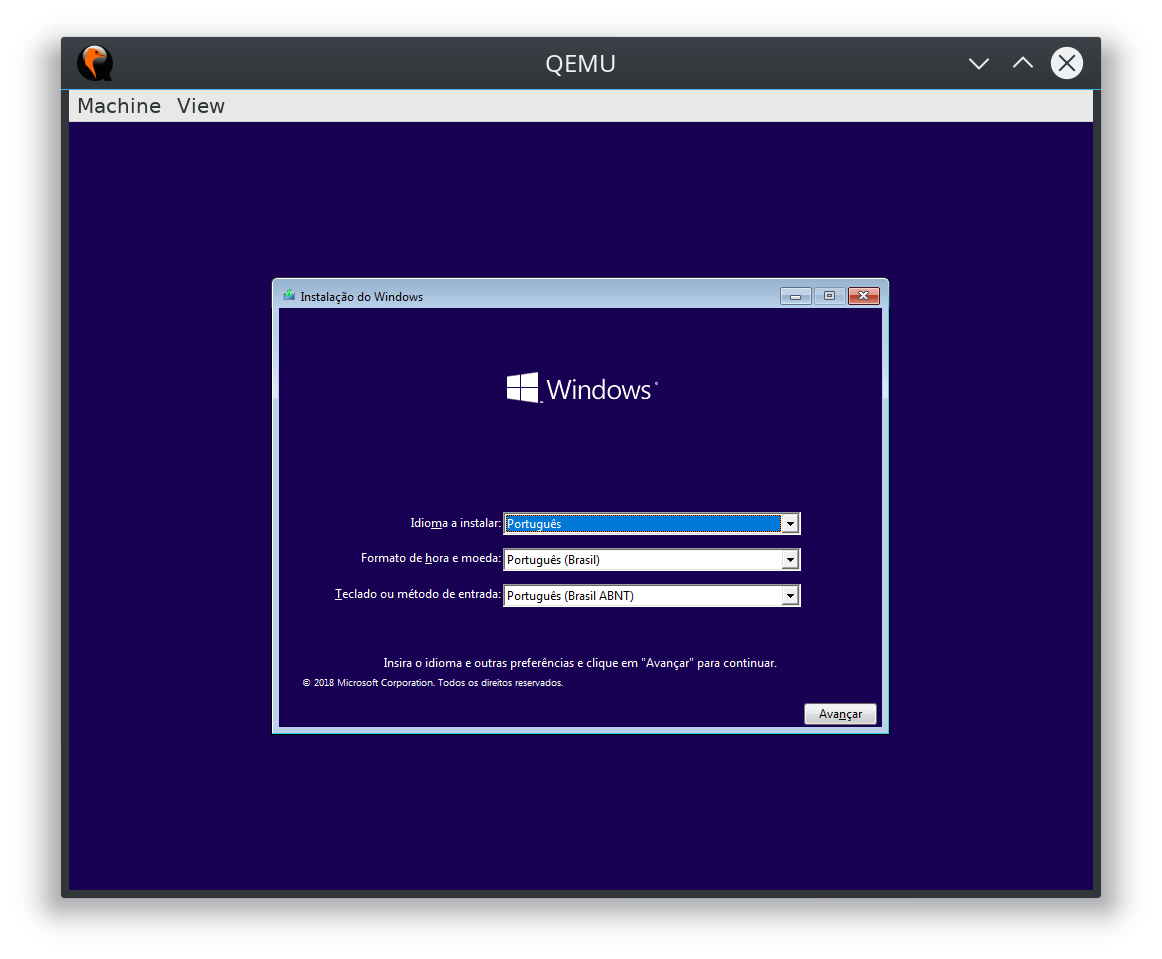Open the View menu
The height and width of the screenshot is (959, 1162).
pos(200,105)
